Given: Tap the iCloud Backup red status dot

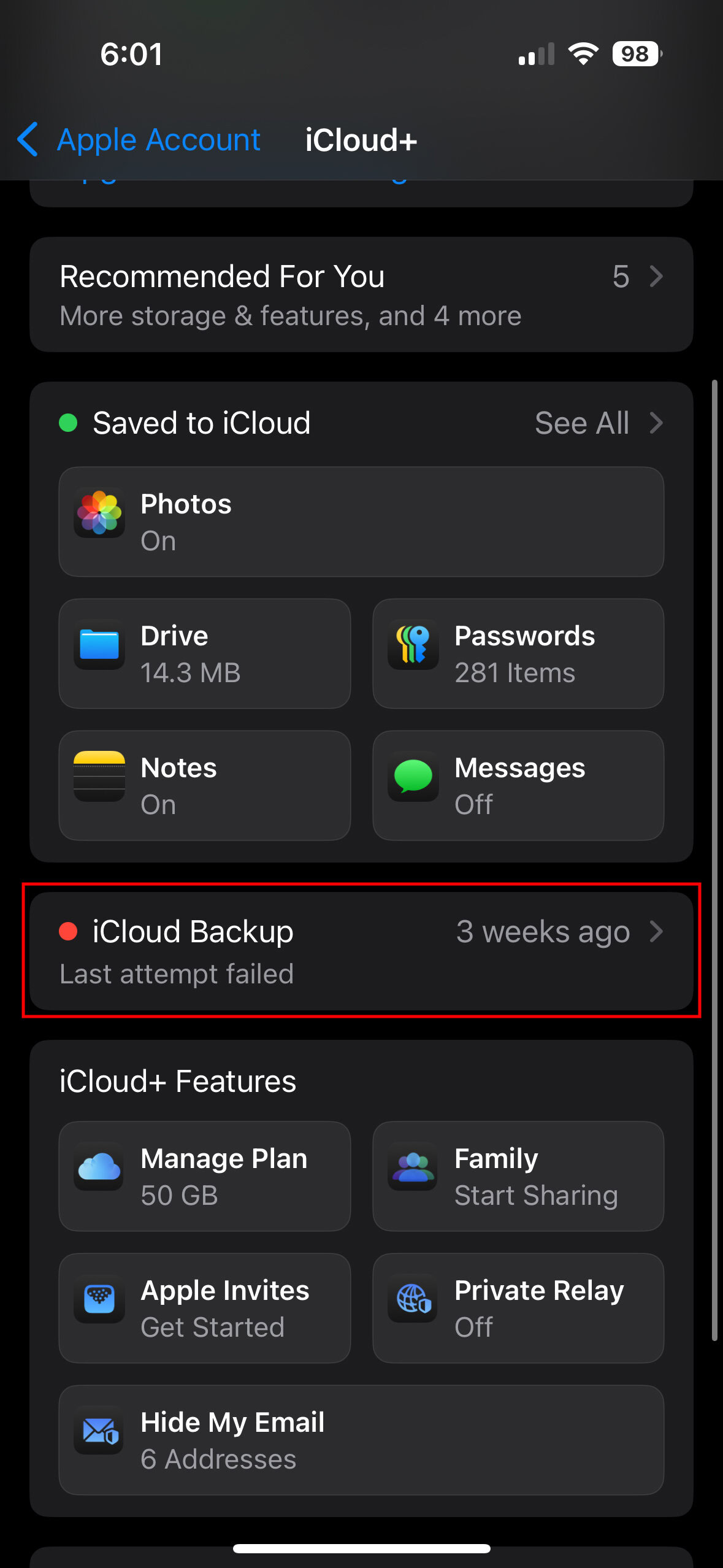Looking at the screenshot, I should (x=68, y=931).
